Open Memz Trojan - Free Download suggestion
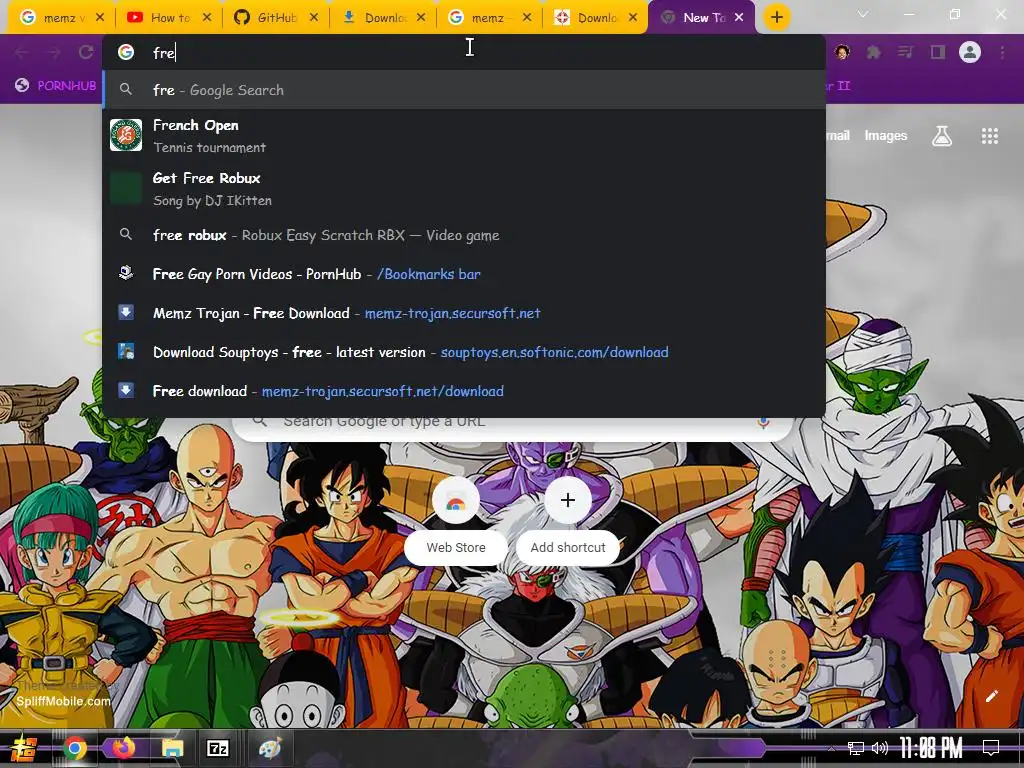 click(464, 313)
